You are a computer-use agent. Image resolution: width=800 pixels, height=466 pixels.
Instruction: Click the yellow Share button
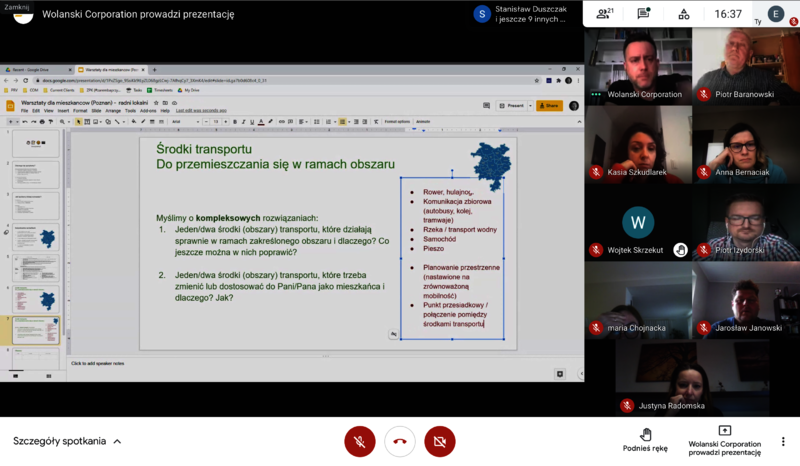pyautogui.click(x=549, y=106)
